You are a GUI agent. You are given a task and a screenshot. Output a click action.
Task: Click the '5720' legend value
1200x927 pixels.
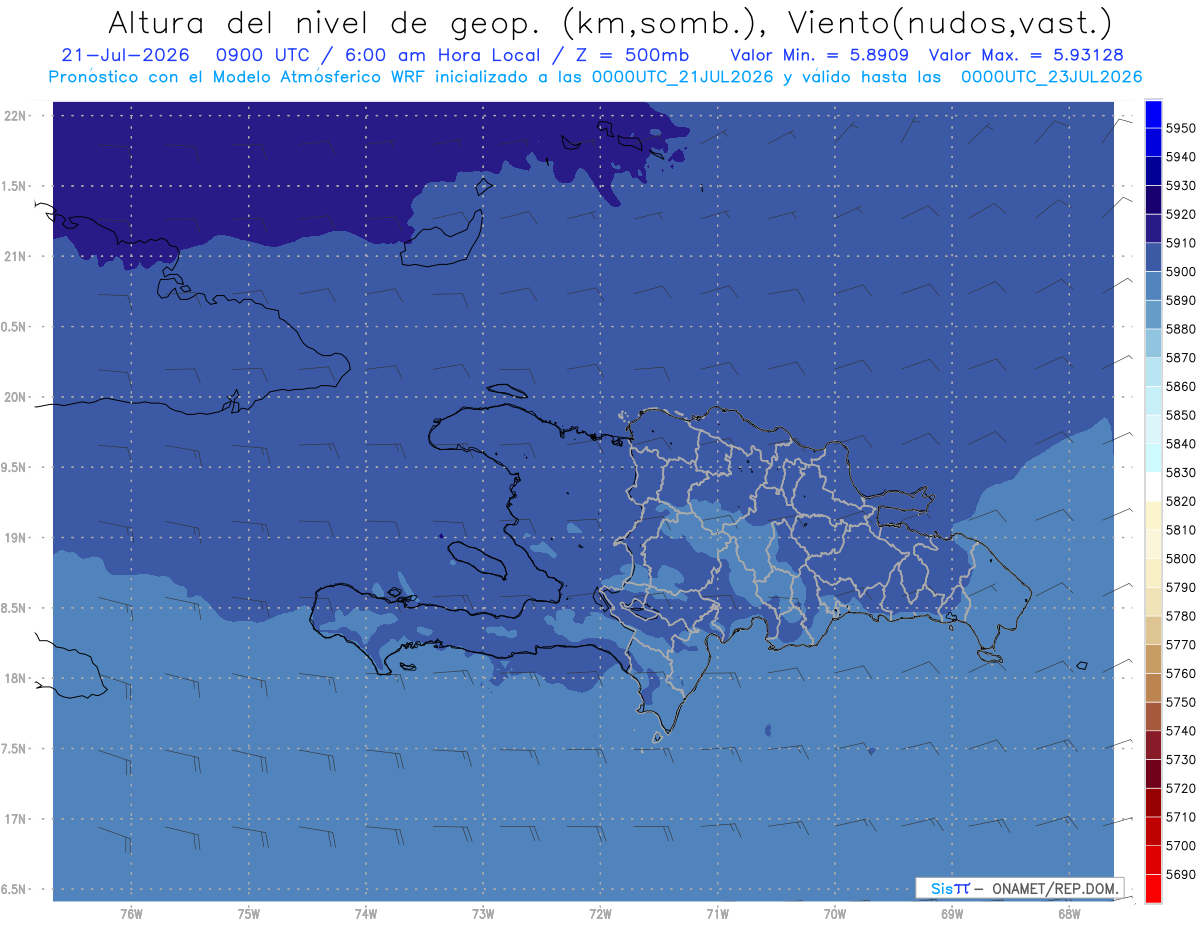[1180, 789]
